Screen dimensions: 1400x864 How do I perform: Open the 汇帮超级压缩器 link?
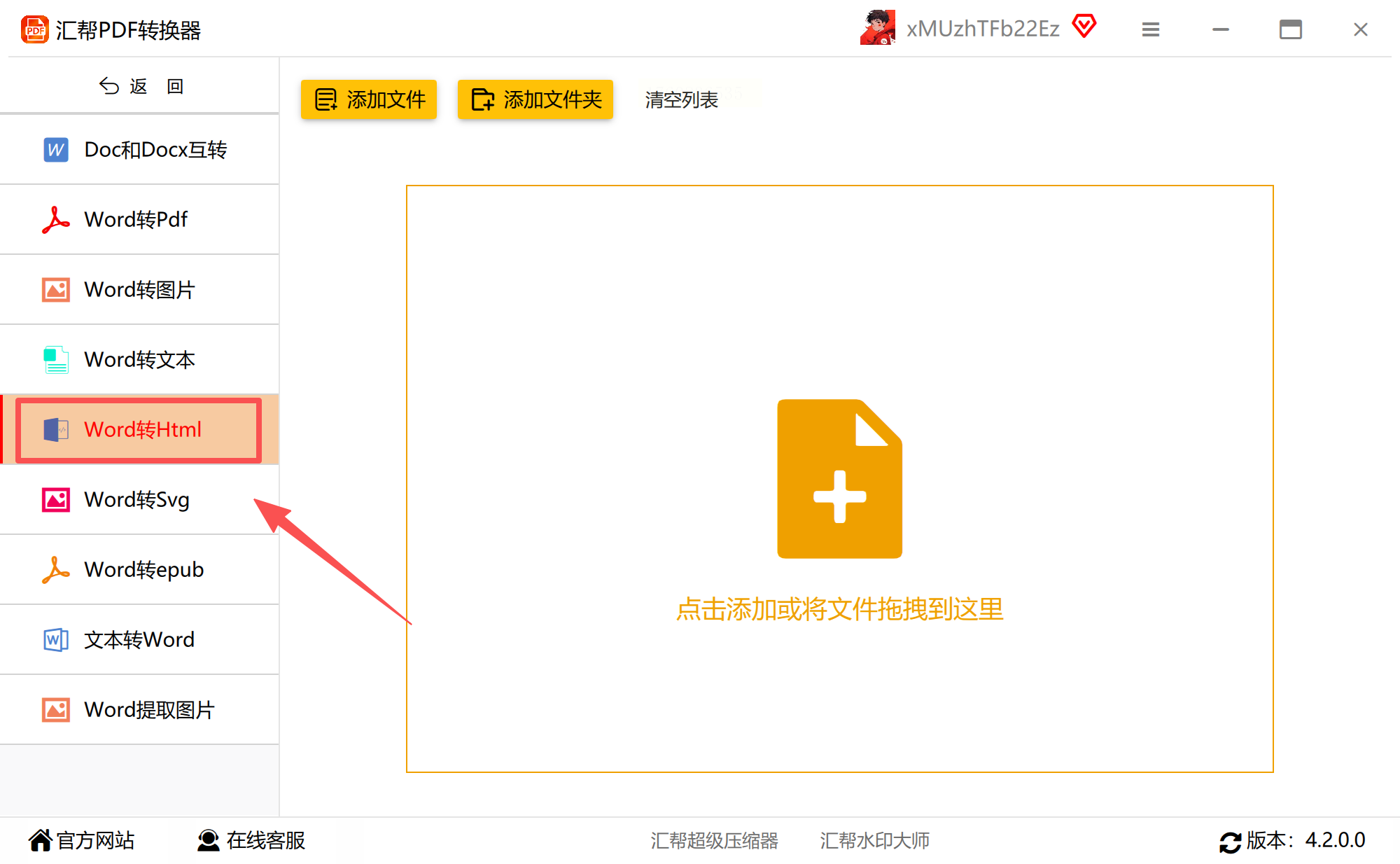714,840
